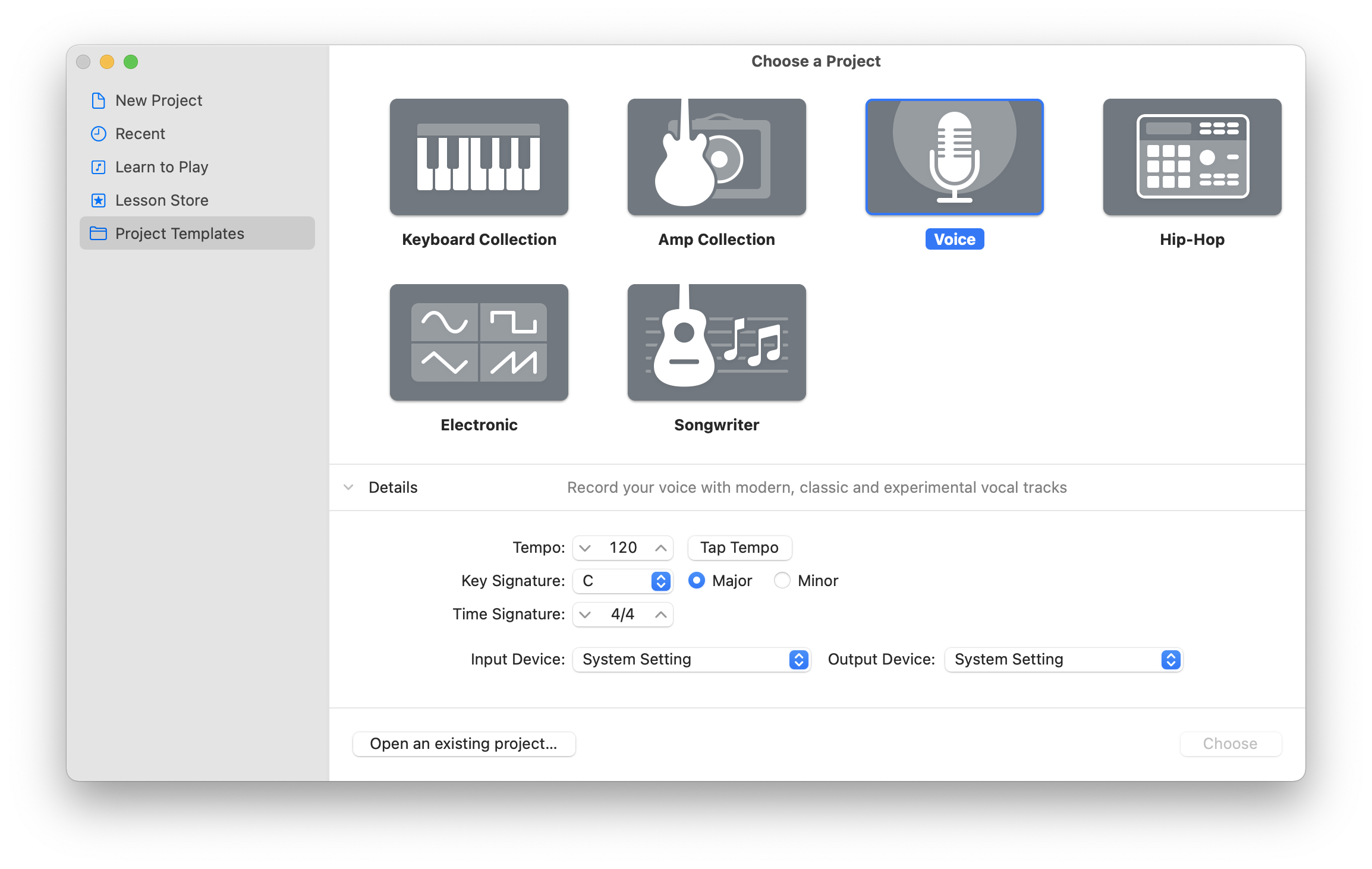
Task: Open the Output Device selector
Action: [1170, 659]
